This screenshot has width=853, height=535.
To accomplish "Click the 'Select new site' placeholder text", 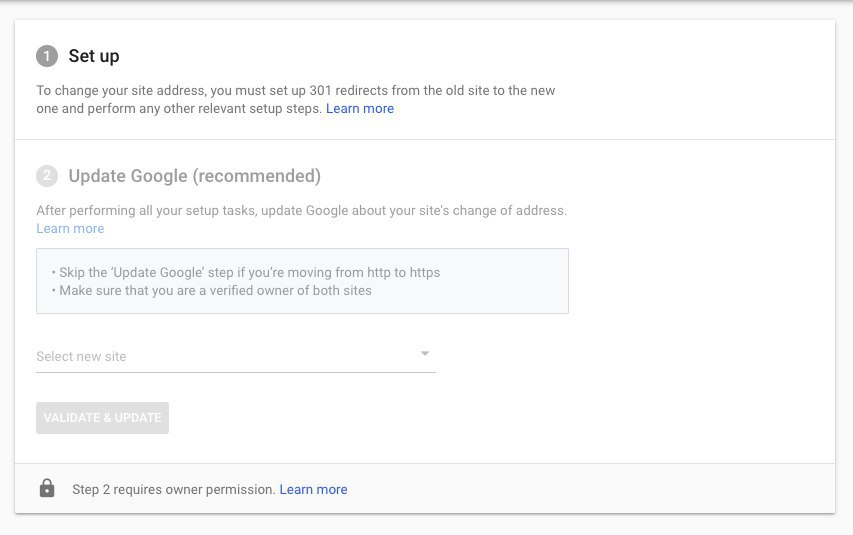I will pyautogui.click(x=81, y=356).
